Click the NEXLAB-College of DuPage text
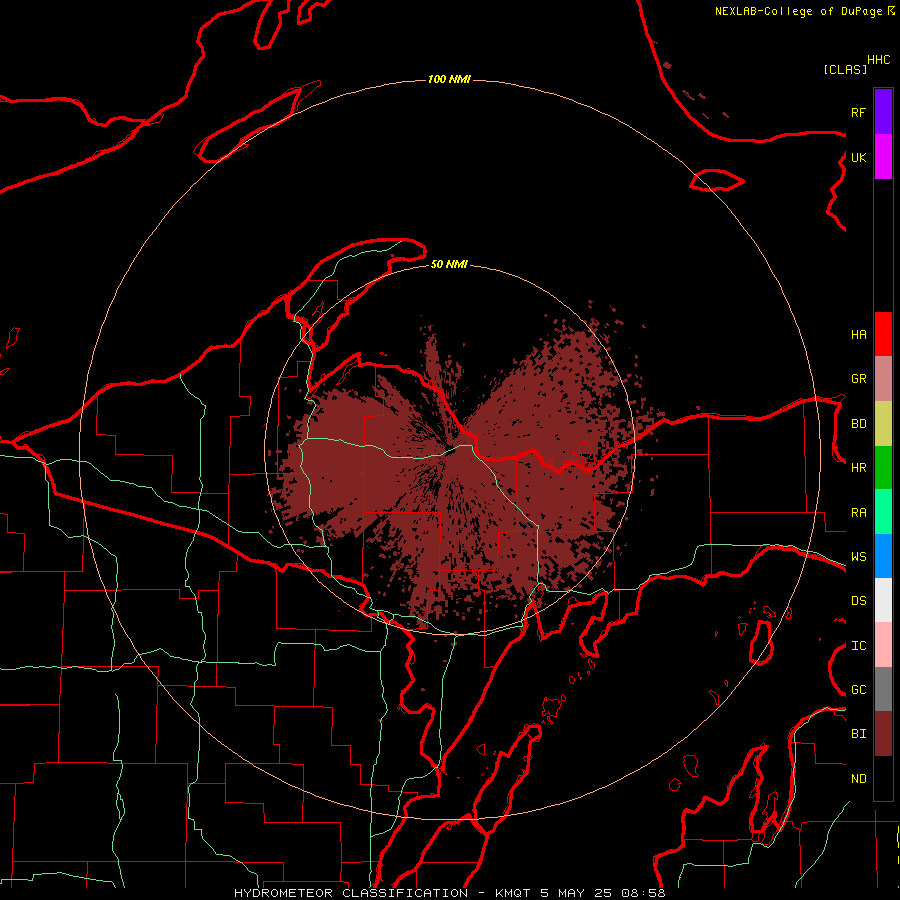Viewport: 900px width, 900px height. click(800, 11)
